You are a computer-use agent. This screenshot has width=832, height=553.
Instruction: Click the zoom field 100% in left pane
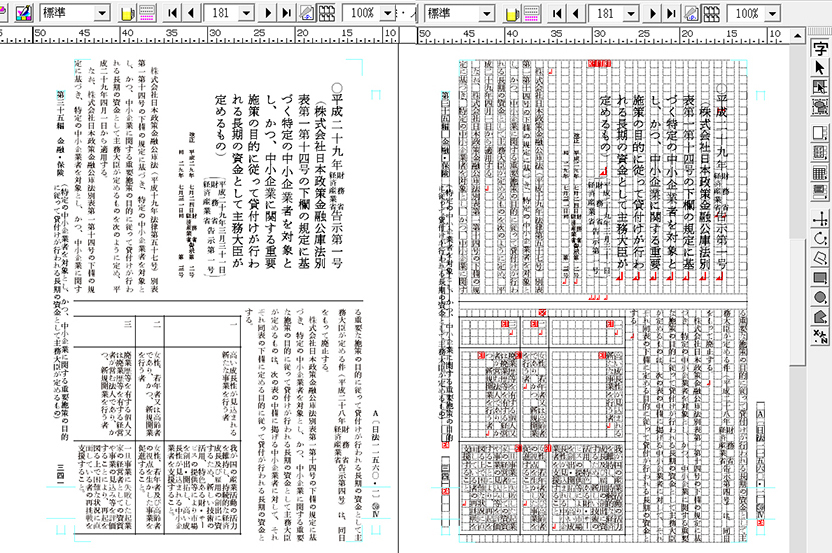coord(362,13)
